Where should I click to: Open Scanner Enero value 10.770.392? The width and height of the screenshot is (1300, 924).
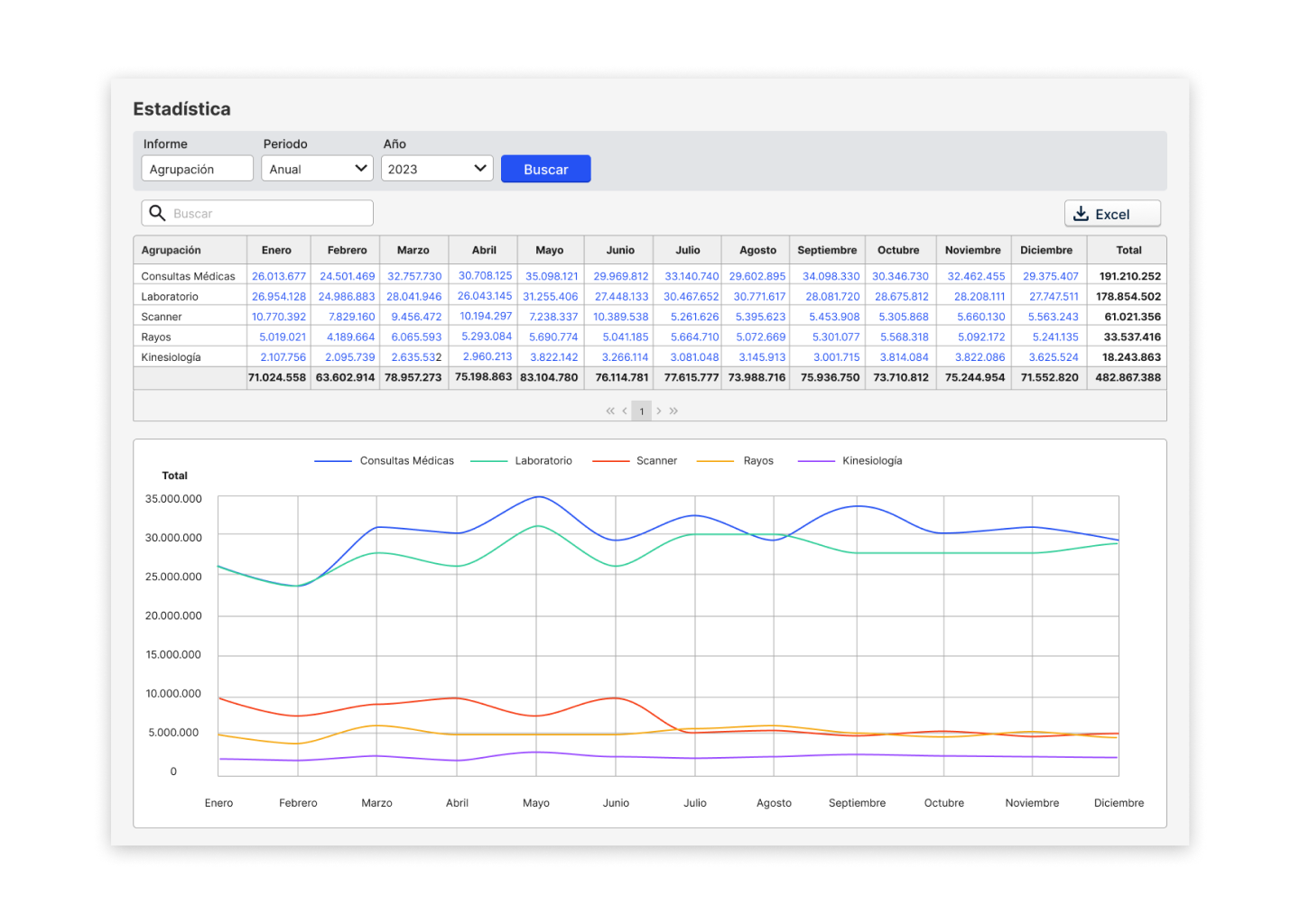pos(279,317)
